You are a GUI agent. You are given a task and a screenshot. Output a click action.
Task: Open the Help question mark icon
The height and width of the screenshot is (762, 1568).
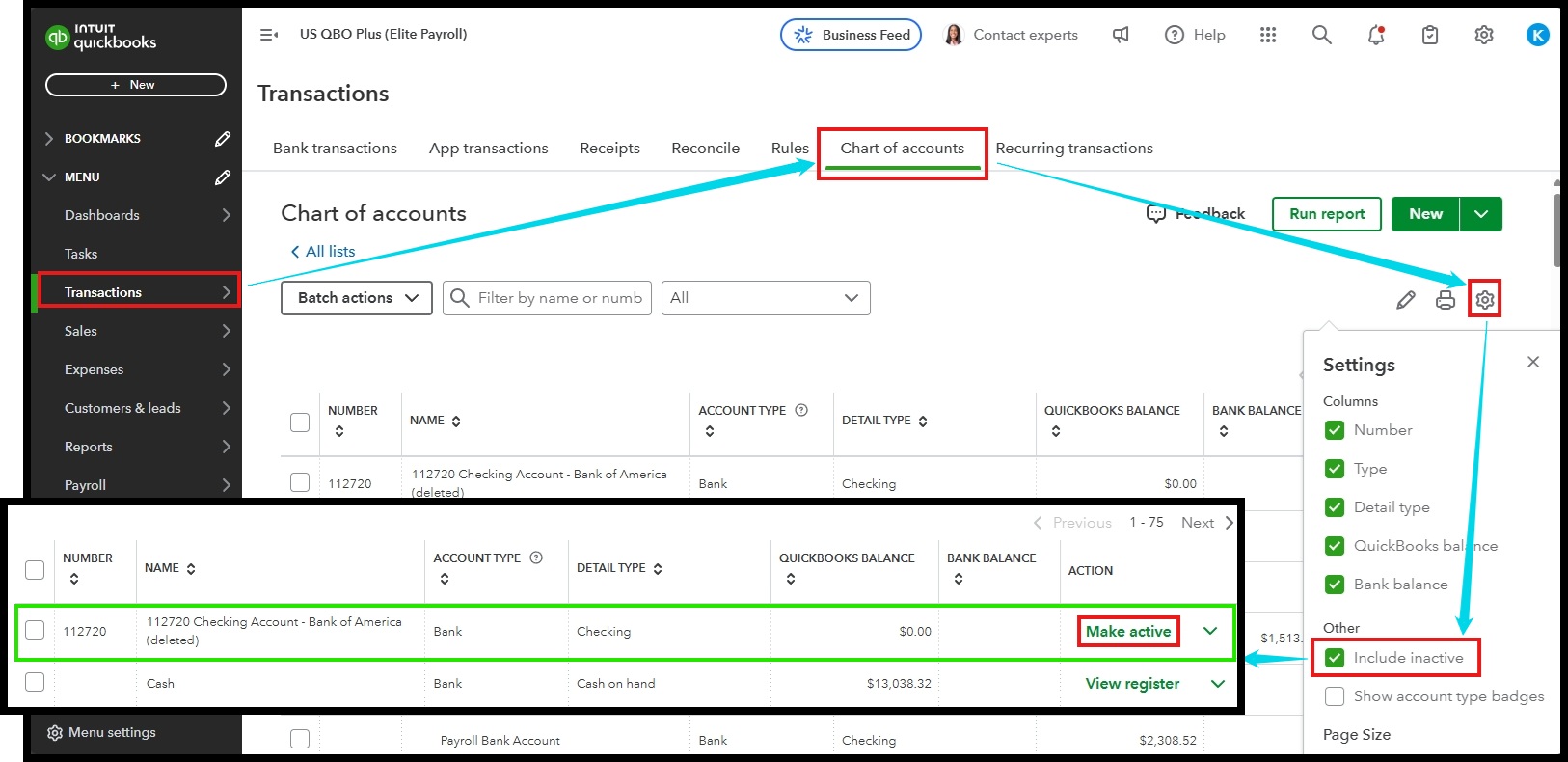[1174, 35]
